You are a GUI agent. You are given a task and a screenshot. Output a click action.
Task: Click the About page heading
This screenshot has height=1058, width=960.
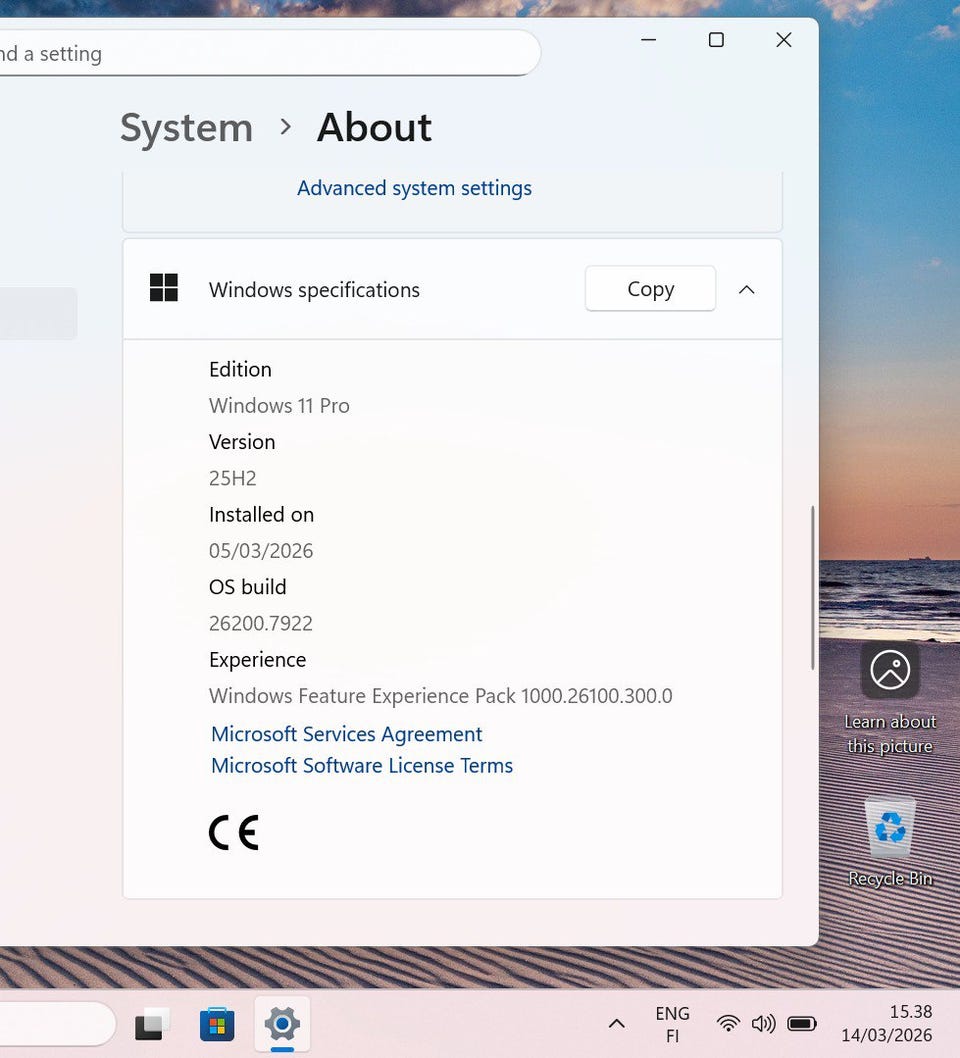click(x=374, y=128)
